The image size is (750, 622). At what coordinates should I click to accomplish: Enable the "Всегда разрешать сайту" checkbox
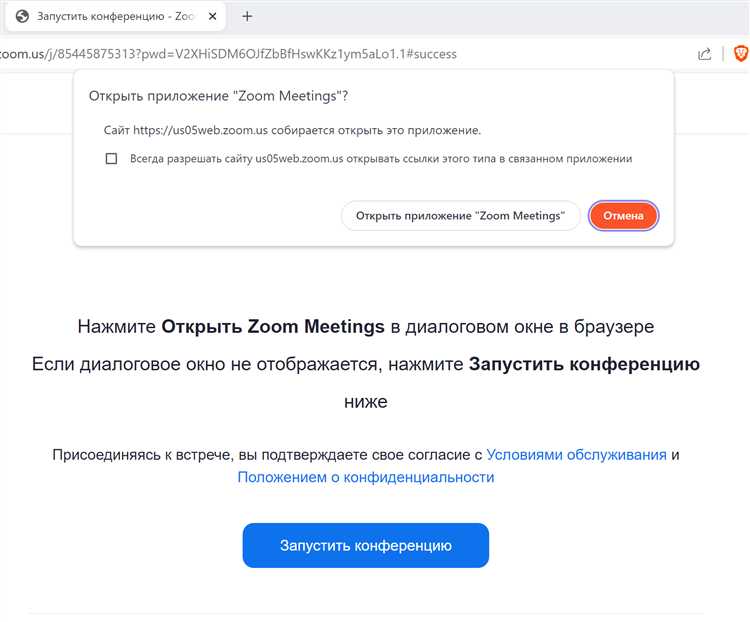pos(112,158)
